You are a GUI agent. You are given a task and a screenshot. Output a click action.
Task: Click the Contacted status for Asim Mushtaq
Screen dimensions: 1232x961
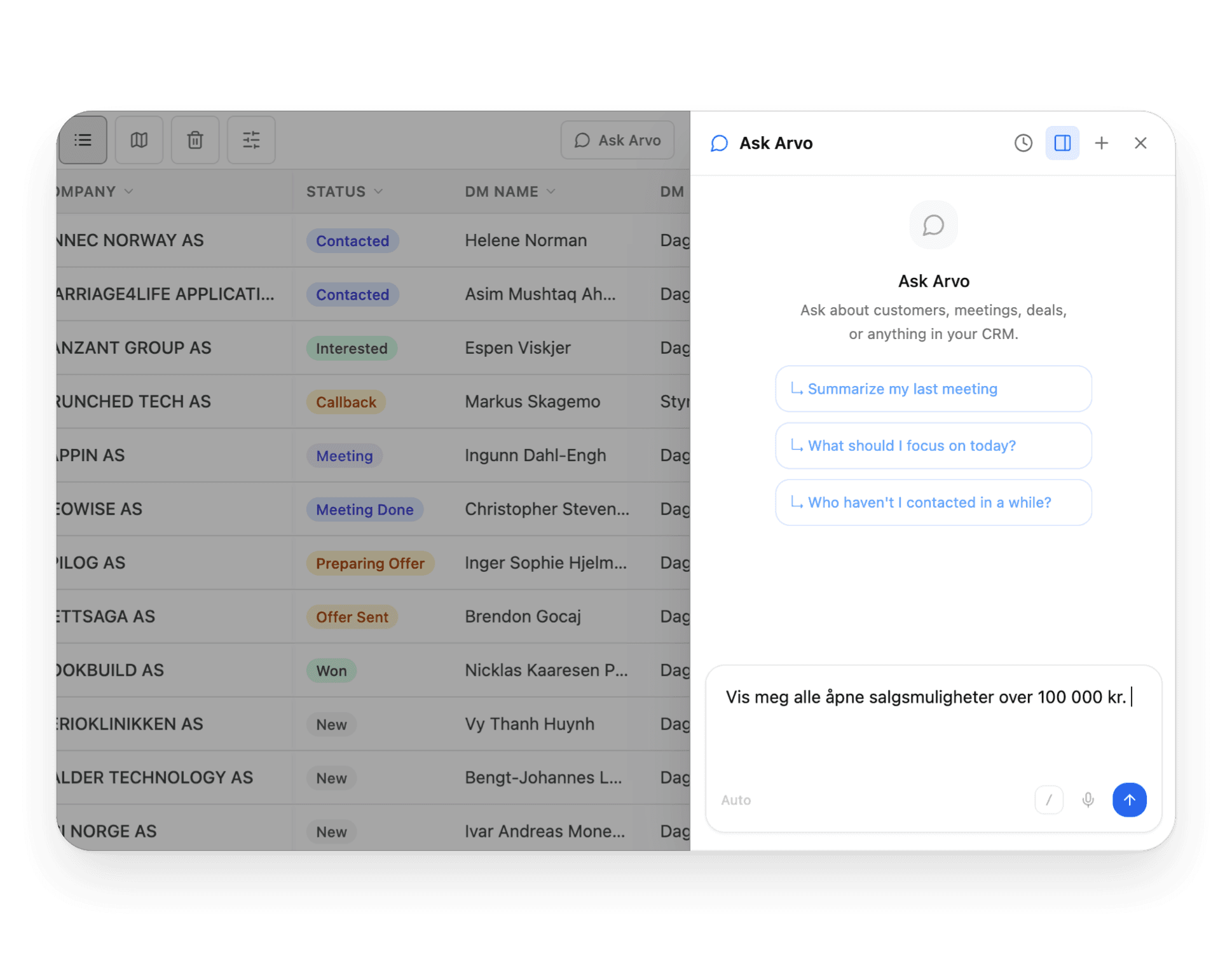pos(352,294)
